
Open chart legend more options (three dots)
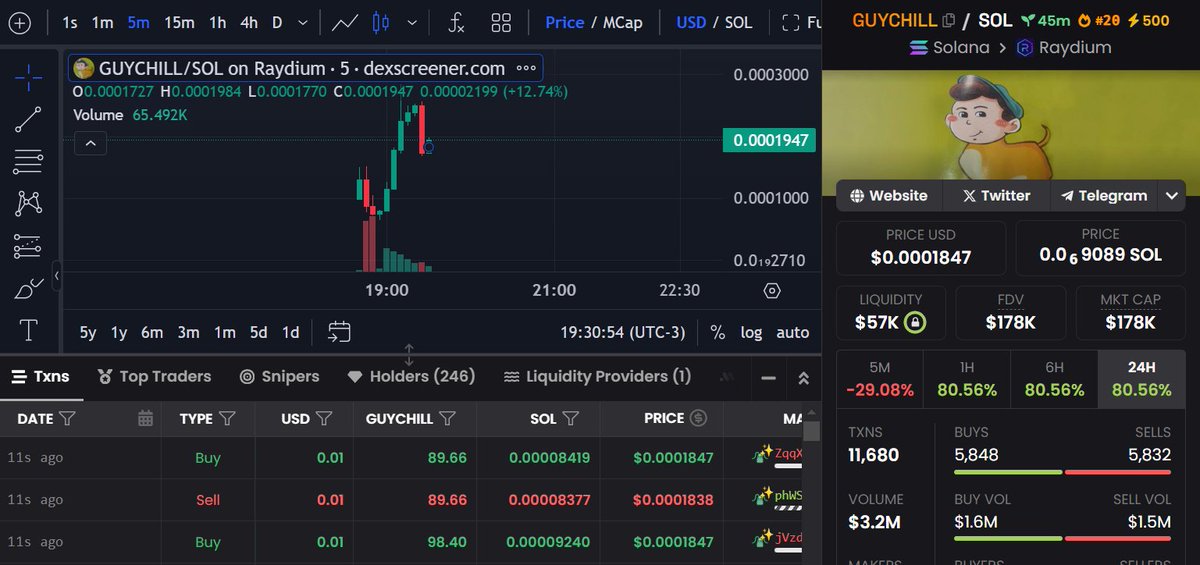click(525, 68)
